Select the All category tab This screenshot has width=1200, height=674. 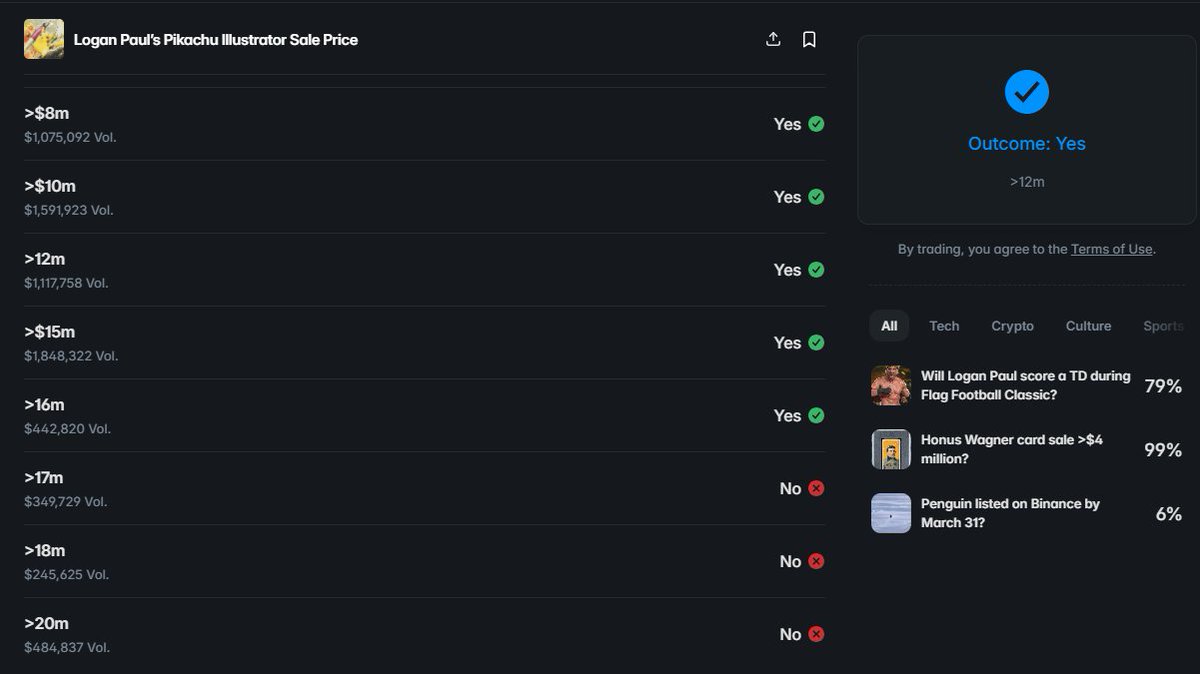[889, 326]
